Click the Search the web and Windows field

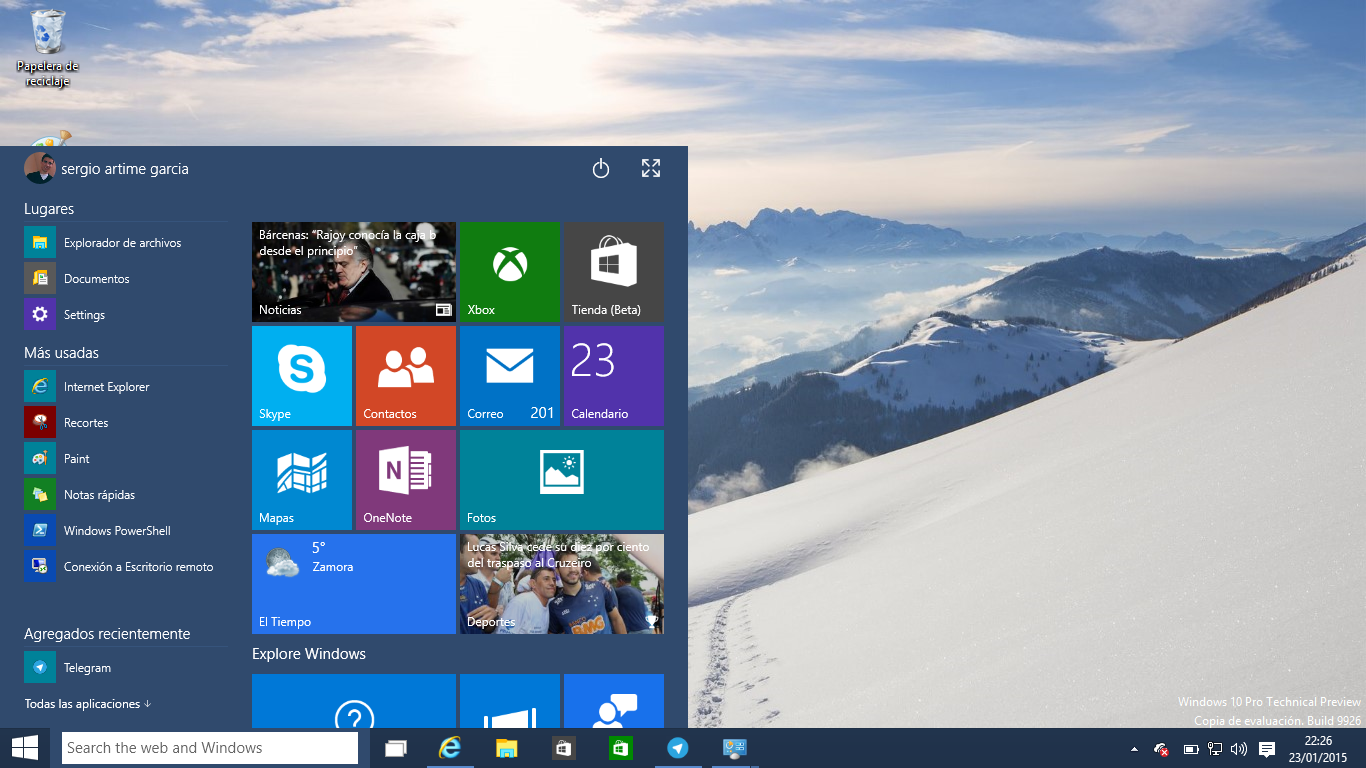point(210,747)
